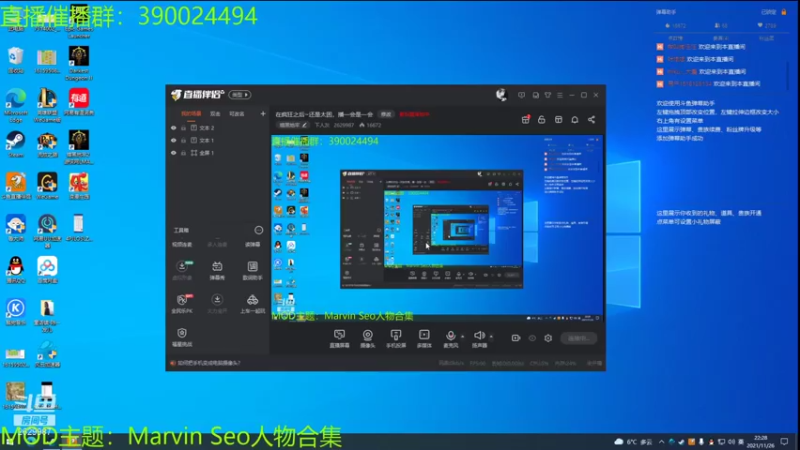
Task: Open the data assistant tool icon
Action: tap(253, 270)
